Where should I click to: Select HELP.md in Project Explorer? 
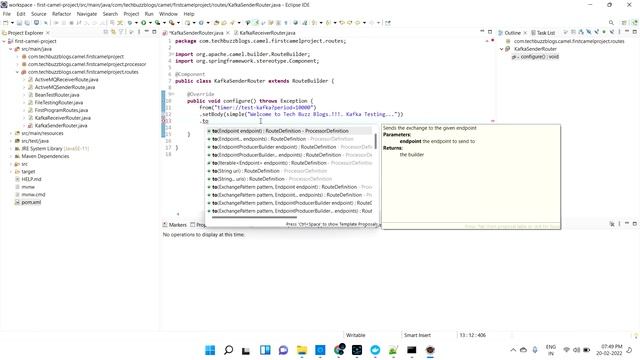pyautogui.click(x=31, y=179)
